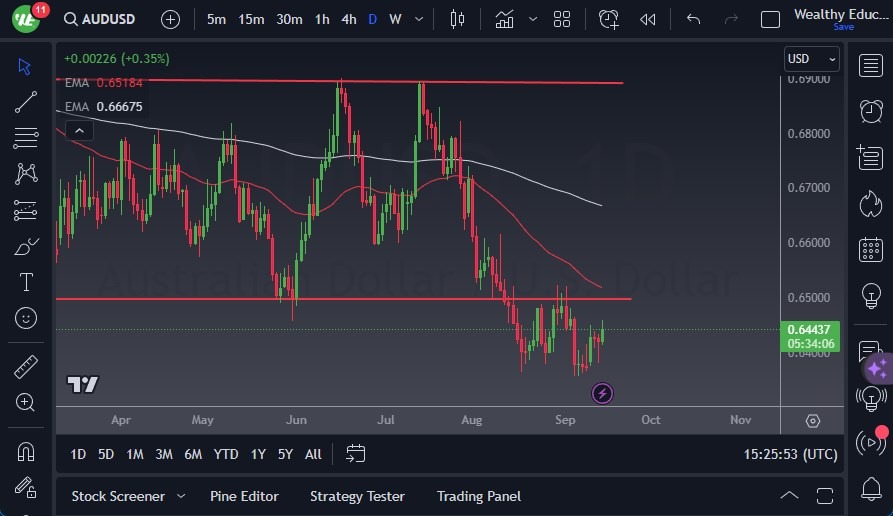
Task: Open the alerts clock icon in right sidebar
Action: click(x=870, y=111)
